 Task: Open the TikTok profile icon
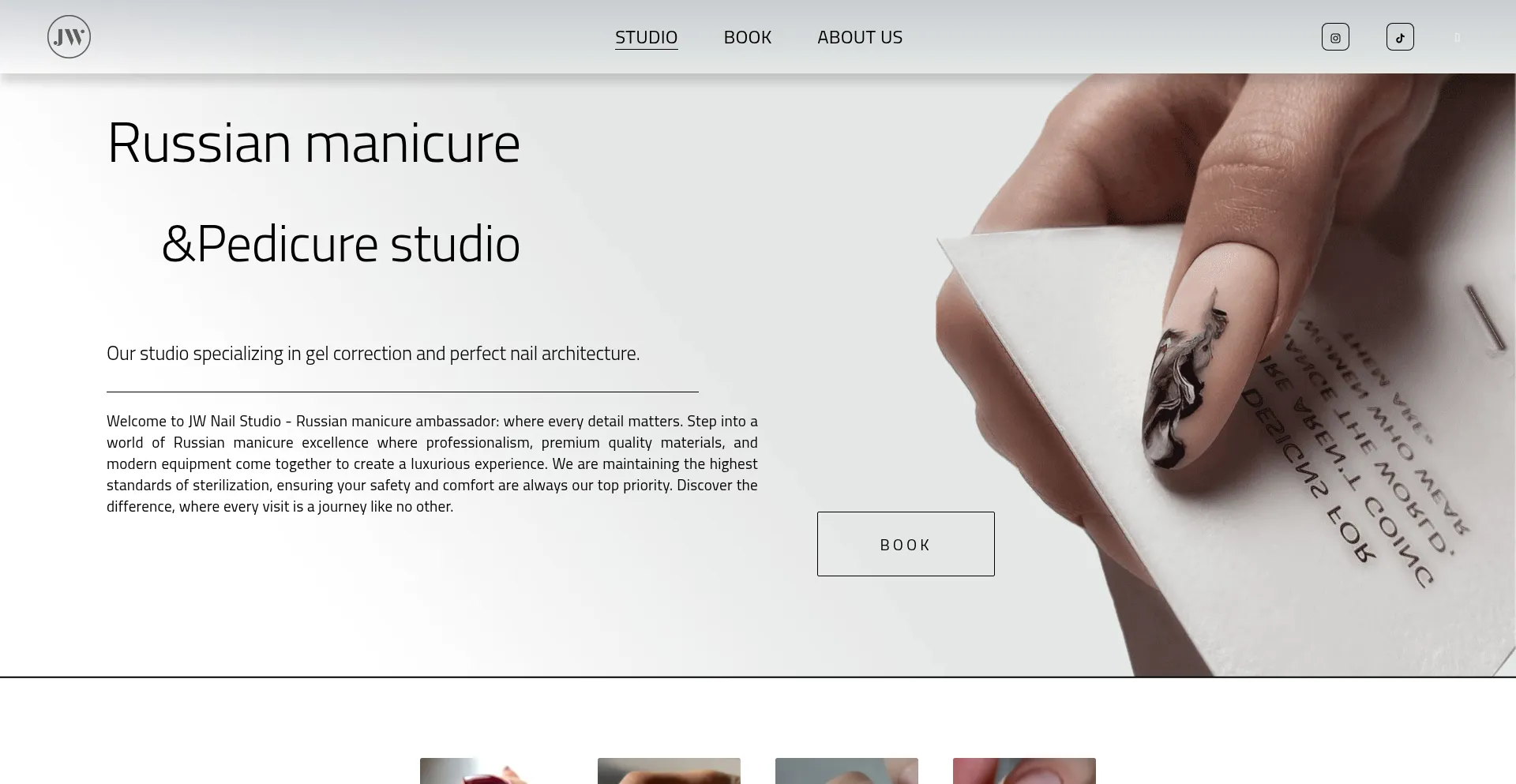tap(1400, 37)
